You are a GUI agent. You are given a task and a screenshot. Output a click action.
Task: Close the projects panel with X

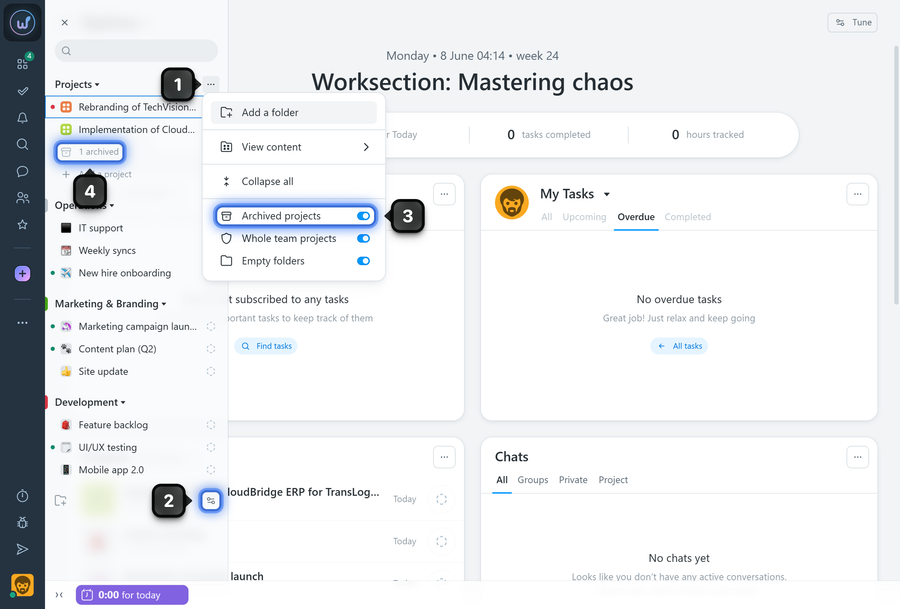click(65, 22)
